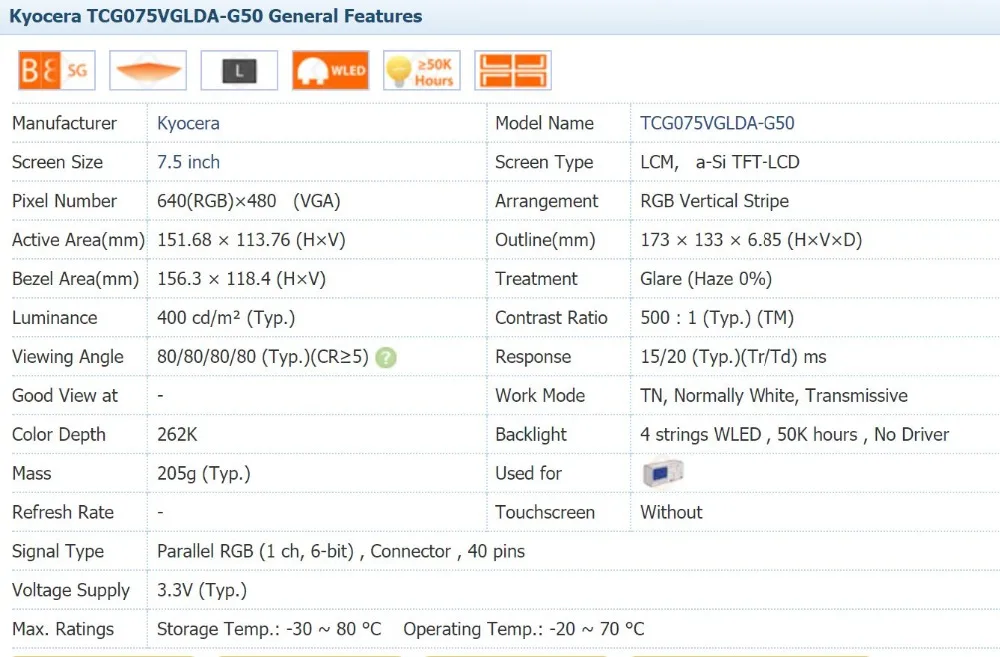Click the 'Active Area(mm)' row label
The image size is (1000, 657).
click(78, 240)
